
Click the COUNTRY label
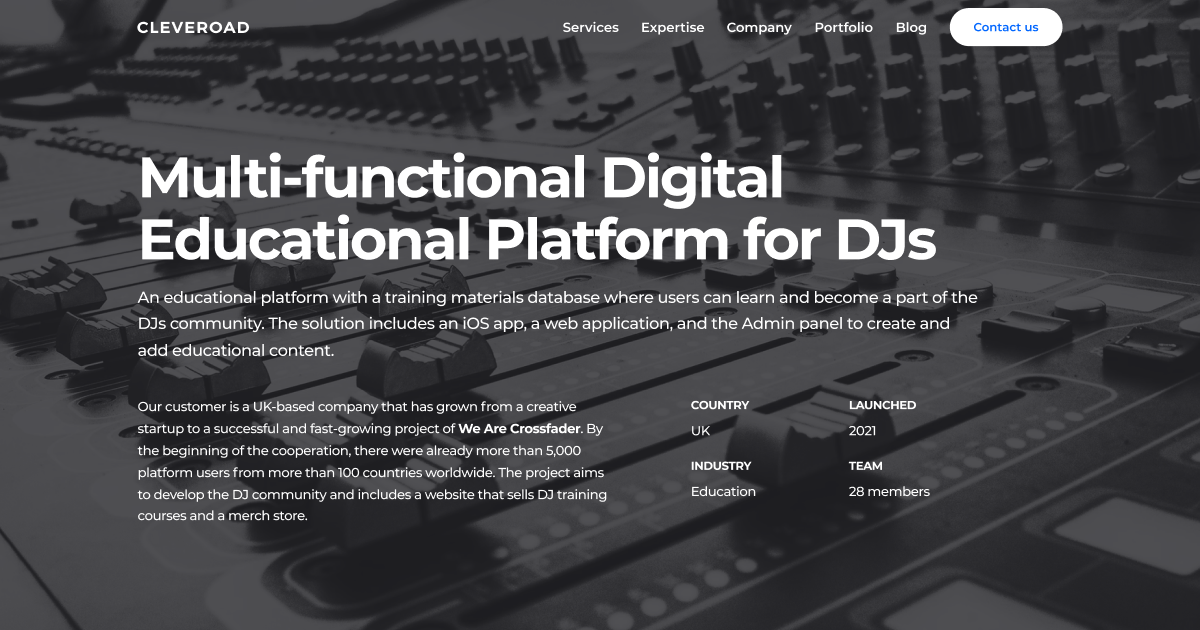719,405
